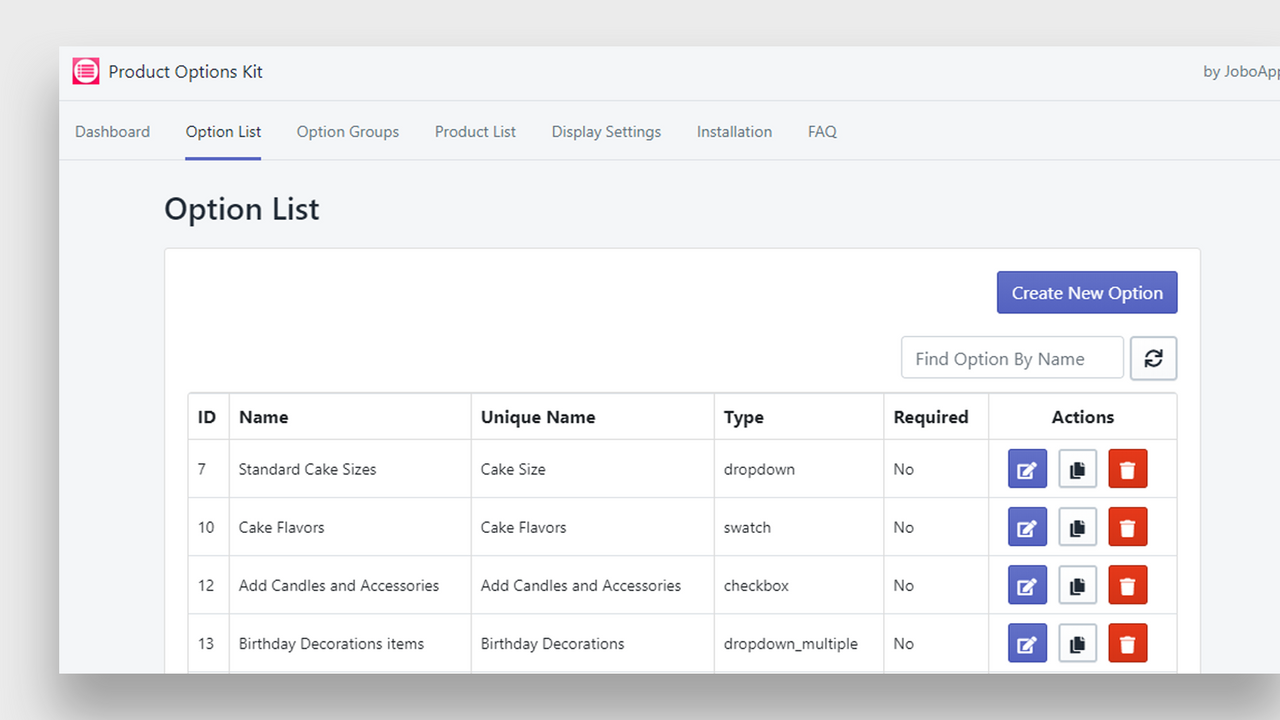Edit Birthday Decorations items option
The width and height of the screenshot is (1280, 720).
click(1027, 643)
